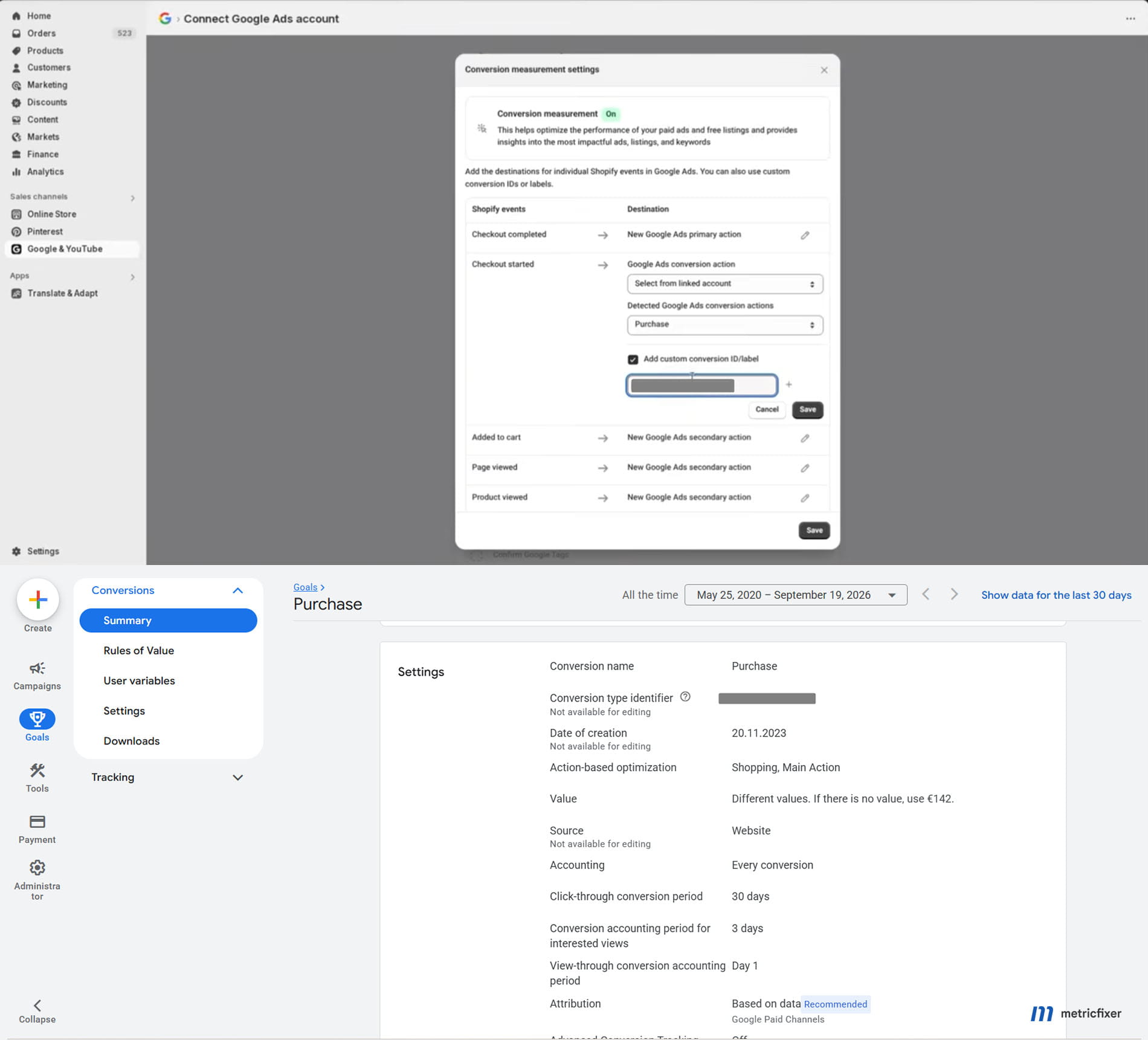Screen dimensions: 1148x1040
Task: Open Discounts section icon
Action: [x=16, y=103]
